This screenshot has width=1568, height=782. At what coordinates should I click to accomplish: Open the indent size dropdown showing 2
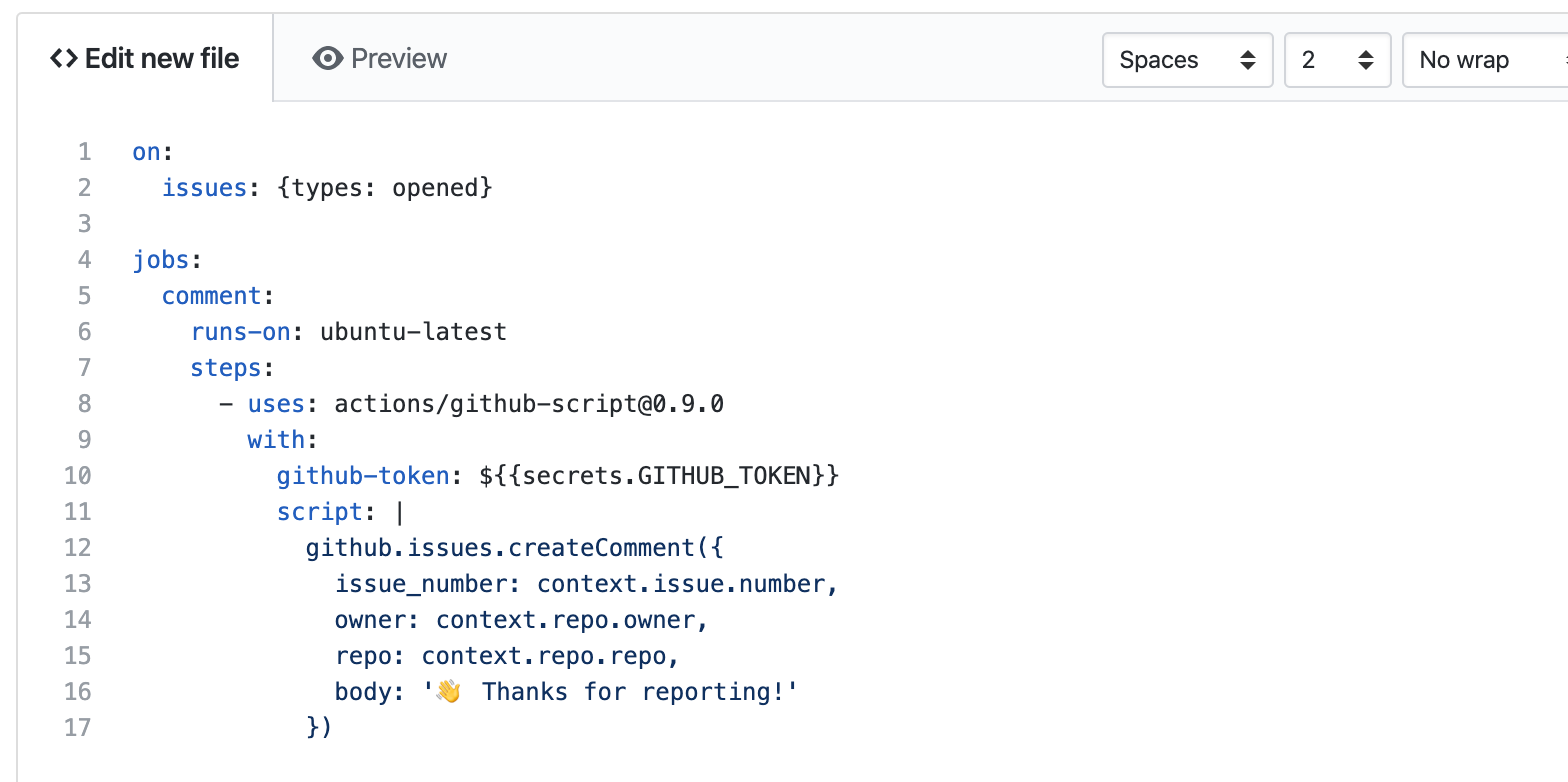[x=1337, y=60]
